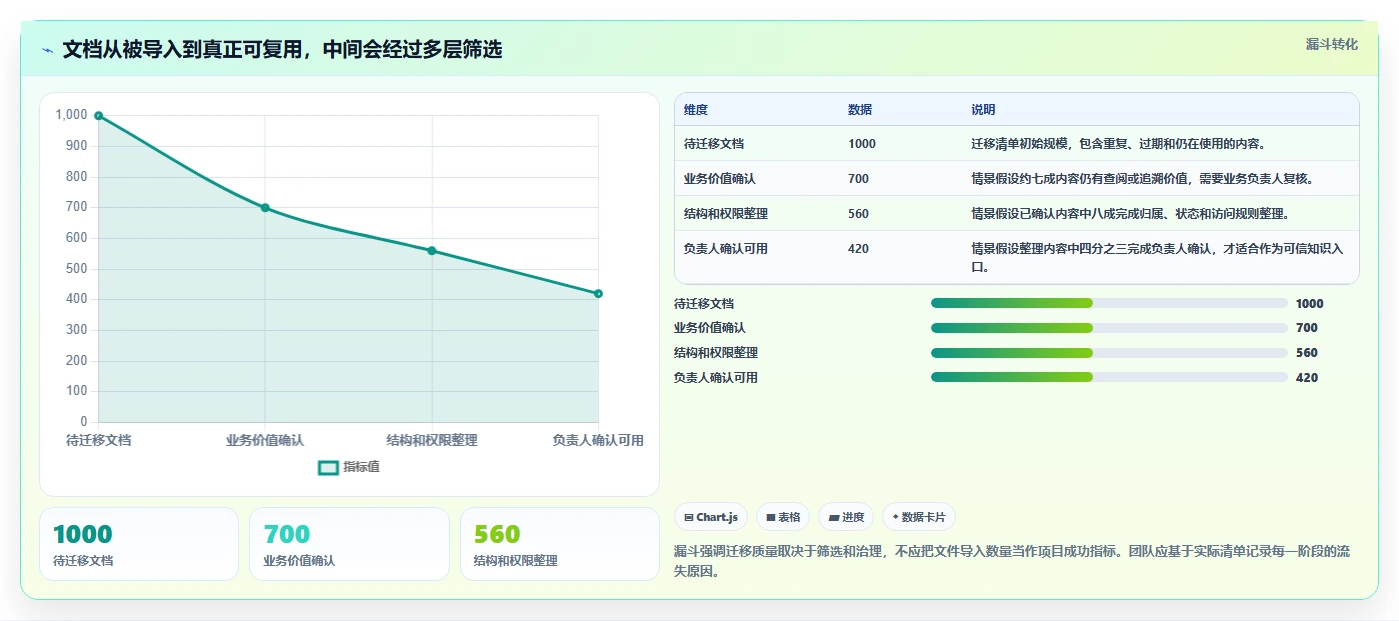Click the 结构和权限整理 progress bar
The width and height of the screenshot is (1399, 621).
pos(1109,353)
